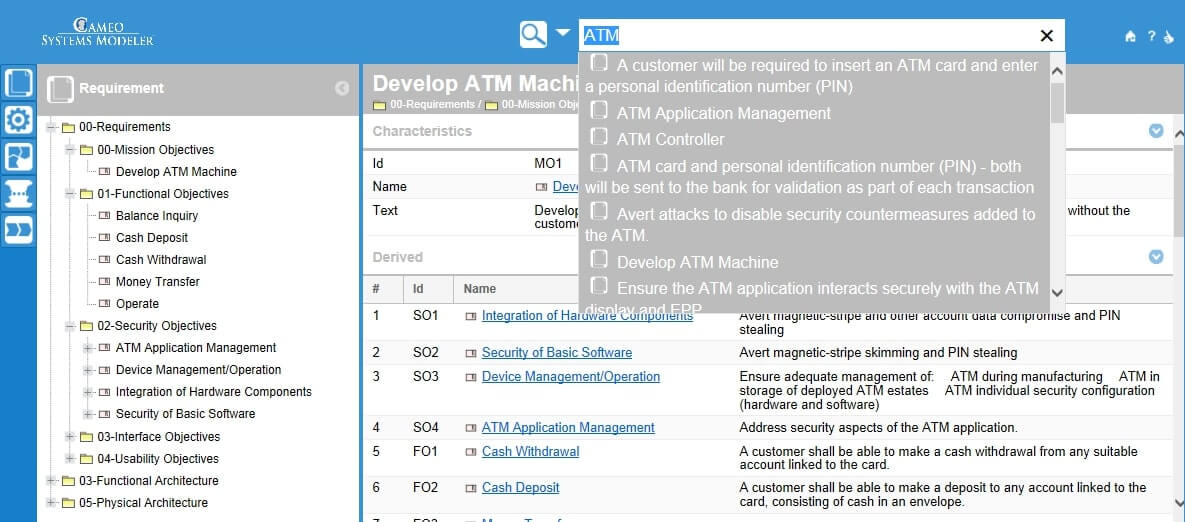Expand Device Management/Operation tree node
The image size is (1185, 522).
tap(88, 370)
